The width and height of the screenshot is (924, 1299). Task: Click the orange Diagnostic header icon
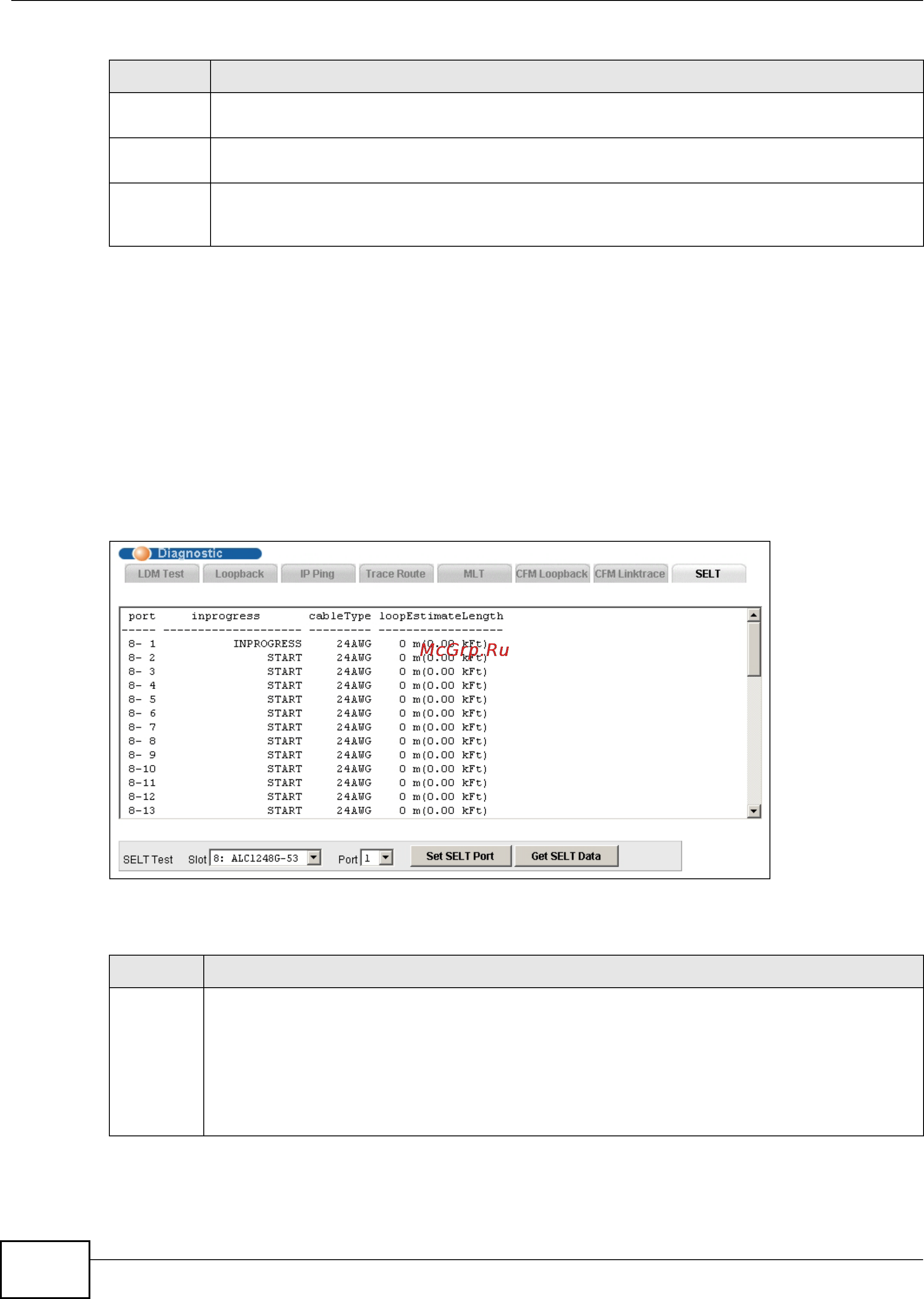click(141, 553)
